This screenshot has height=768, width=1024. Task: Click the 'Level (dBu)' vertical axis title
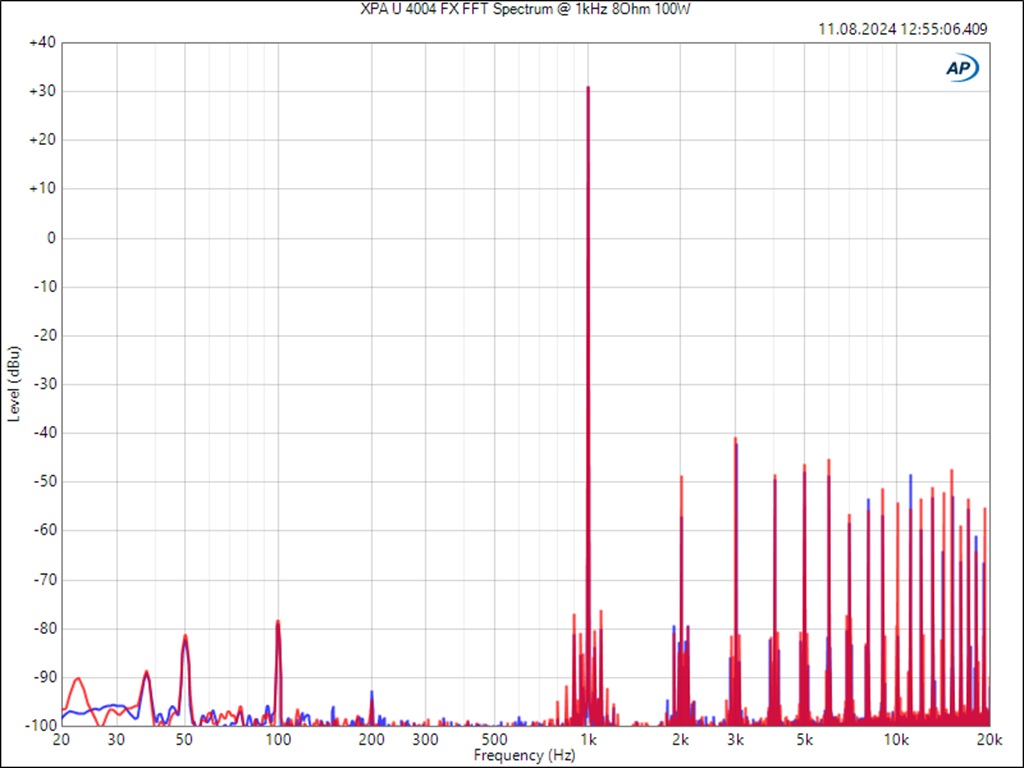(x=14, y=384)
